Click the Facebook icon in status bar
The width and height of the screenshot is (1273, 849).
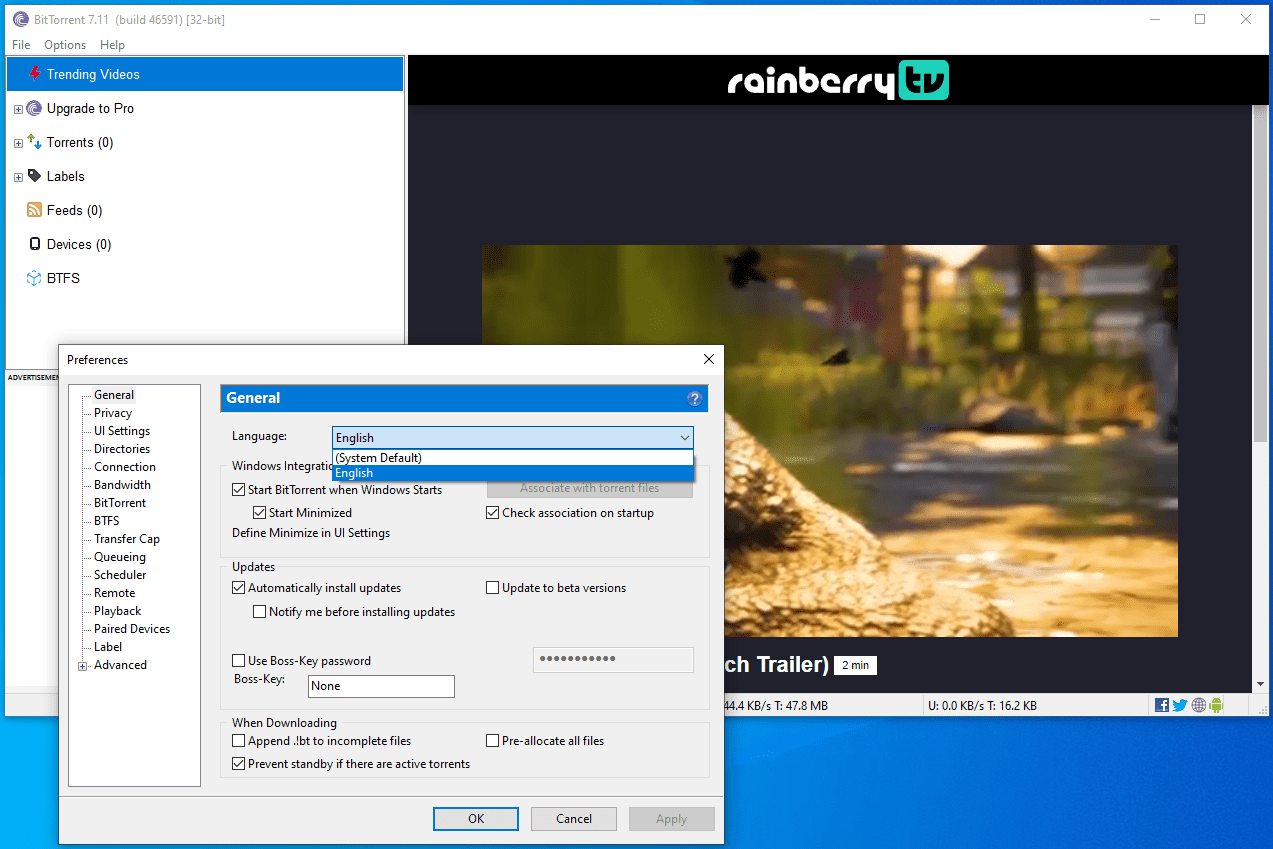(x=1162, y=705)
